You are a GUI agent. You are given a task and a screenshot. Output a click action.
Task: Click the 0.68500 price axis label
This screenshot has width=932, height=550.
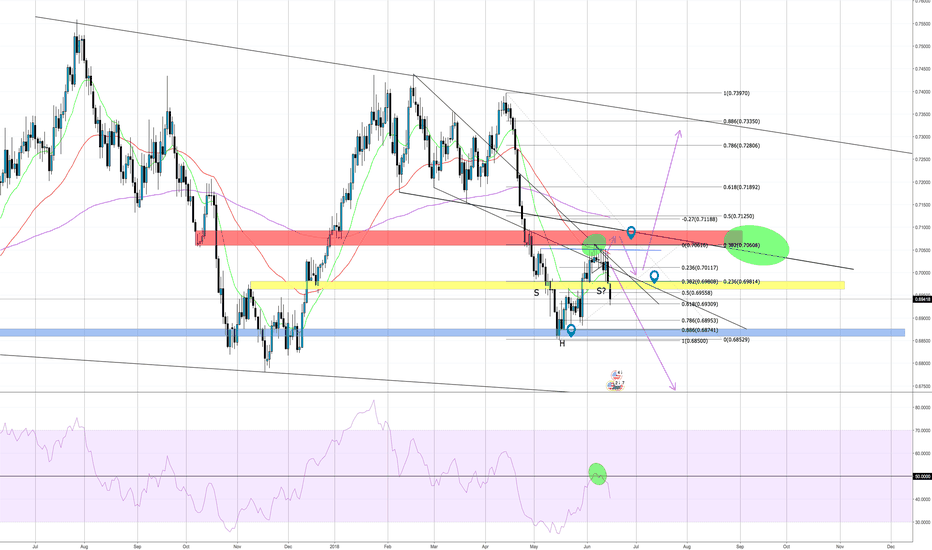922,341
